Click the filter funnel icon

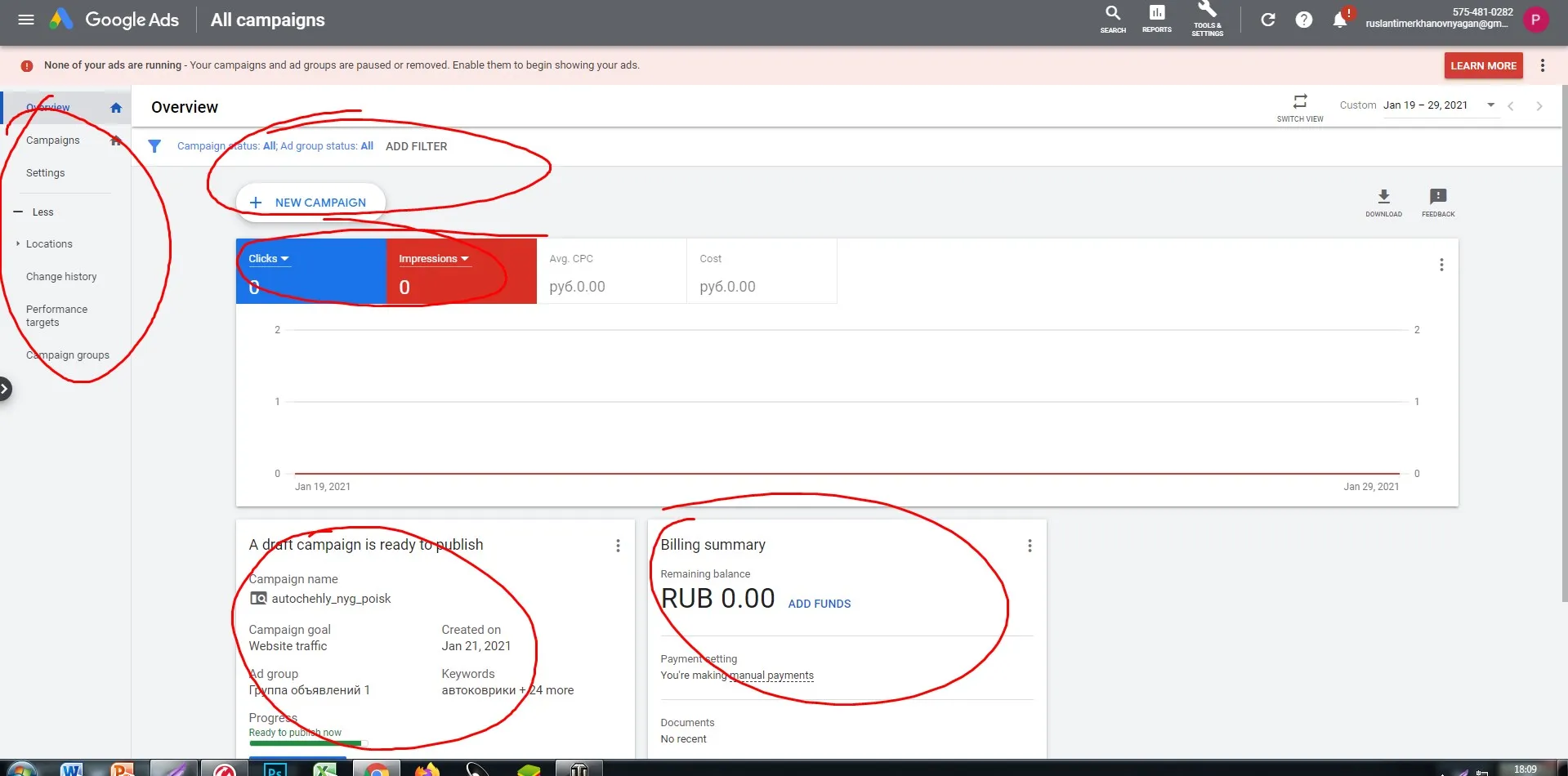[x=154, y=146]
